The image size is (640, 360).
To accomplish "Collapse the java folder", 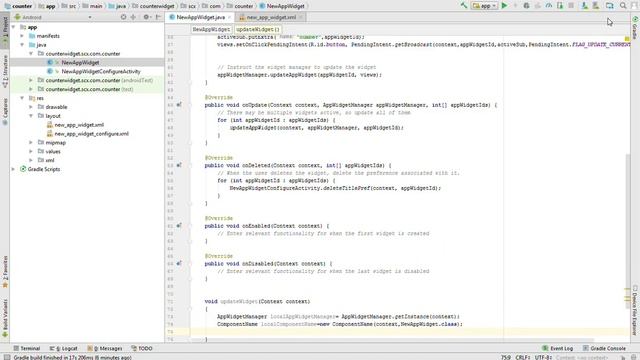I will click(x=22, y=45).
